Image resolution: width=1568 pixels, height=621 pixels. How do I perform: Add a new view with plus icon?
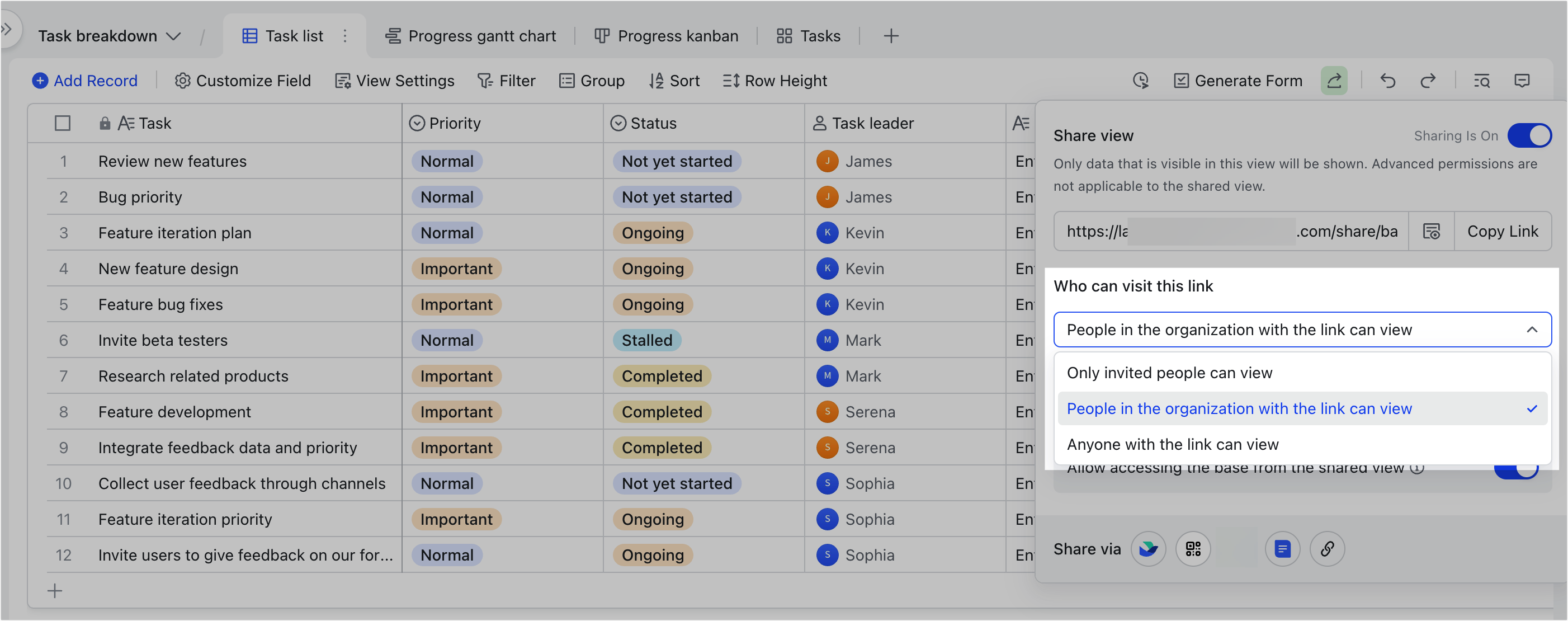click(x=890, y=36)
